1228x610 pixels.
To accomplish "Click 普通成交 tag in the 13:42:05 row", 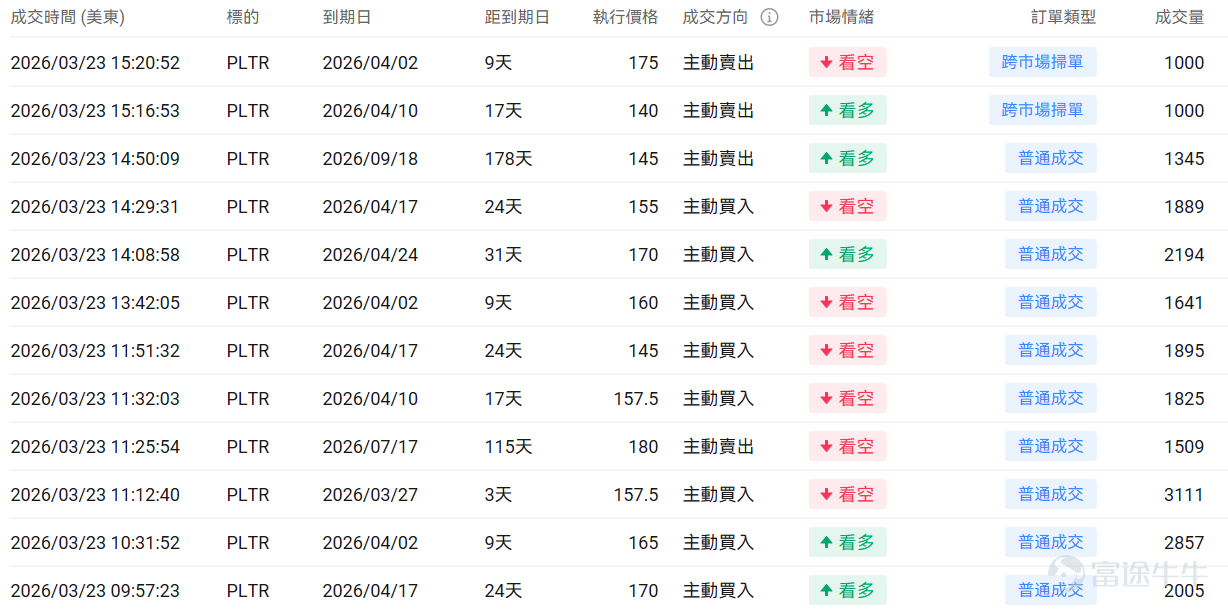I will 1051,302.
